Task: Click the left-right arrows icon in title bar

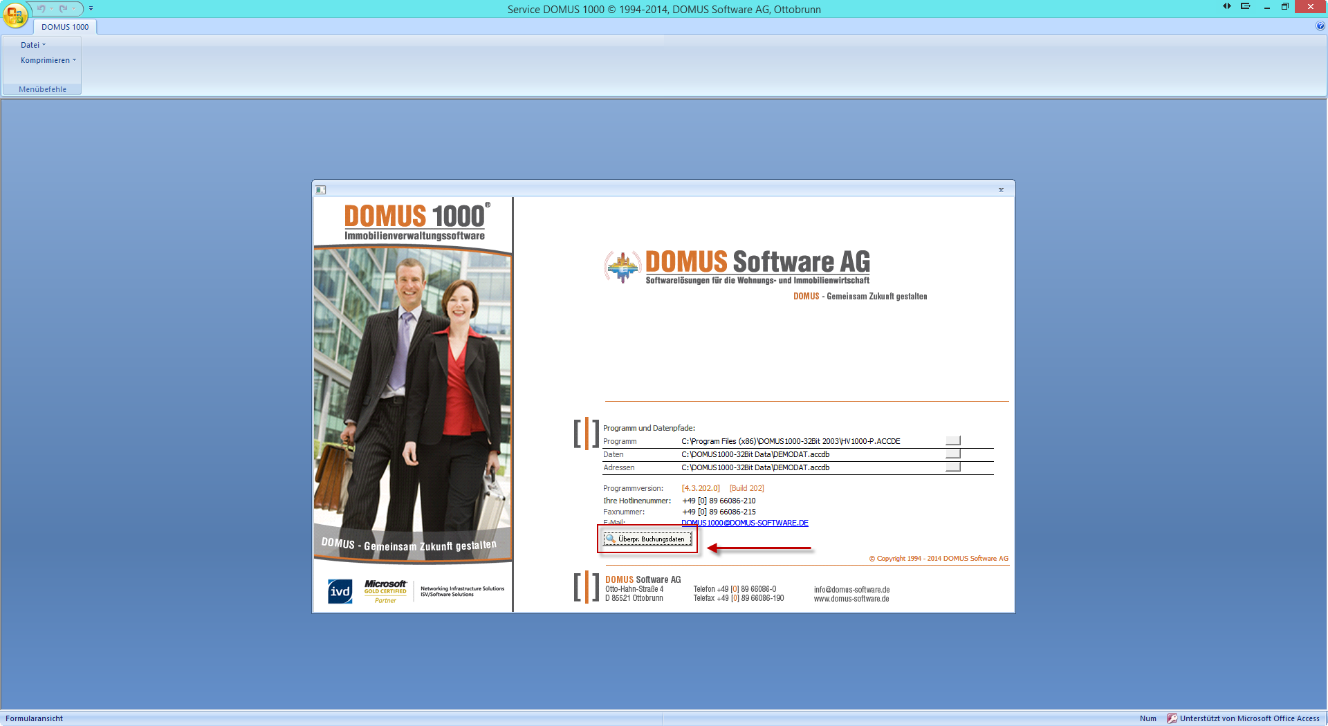Action: (1228, 6)
